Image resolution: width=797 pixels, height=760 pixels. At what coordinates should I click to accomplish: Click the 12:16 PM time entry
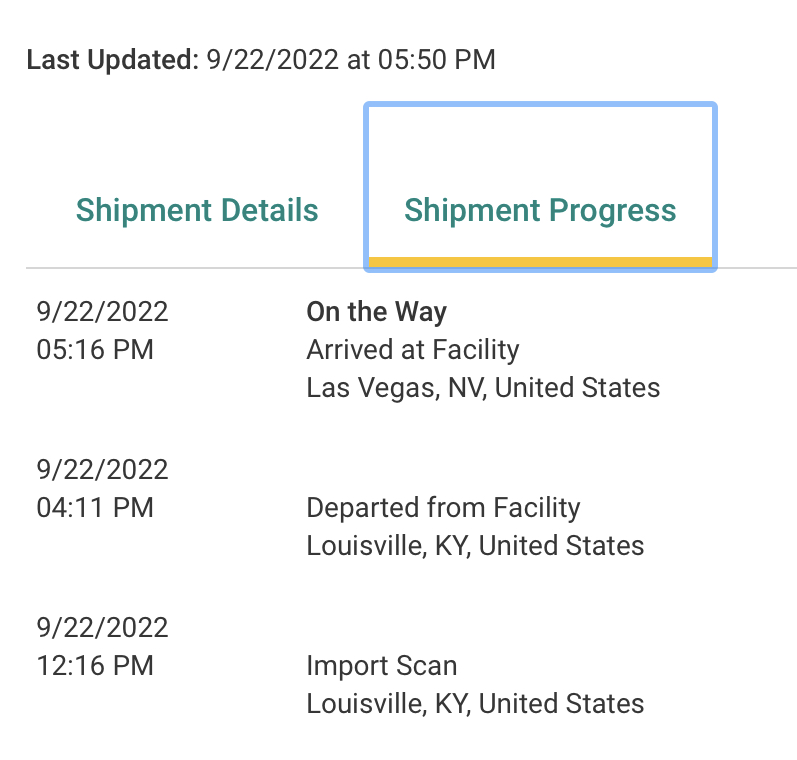95,666
